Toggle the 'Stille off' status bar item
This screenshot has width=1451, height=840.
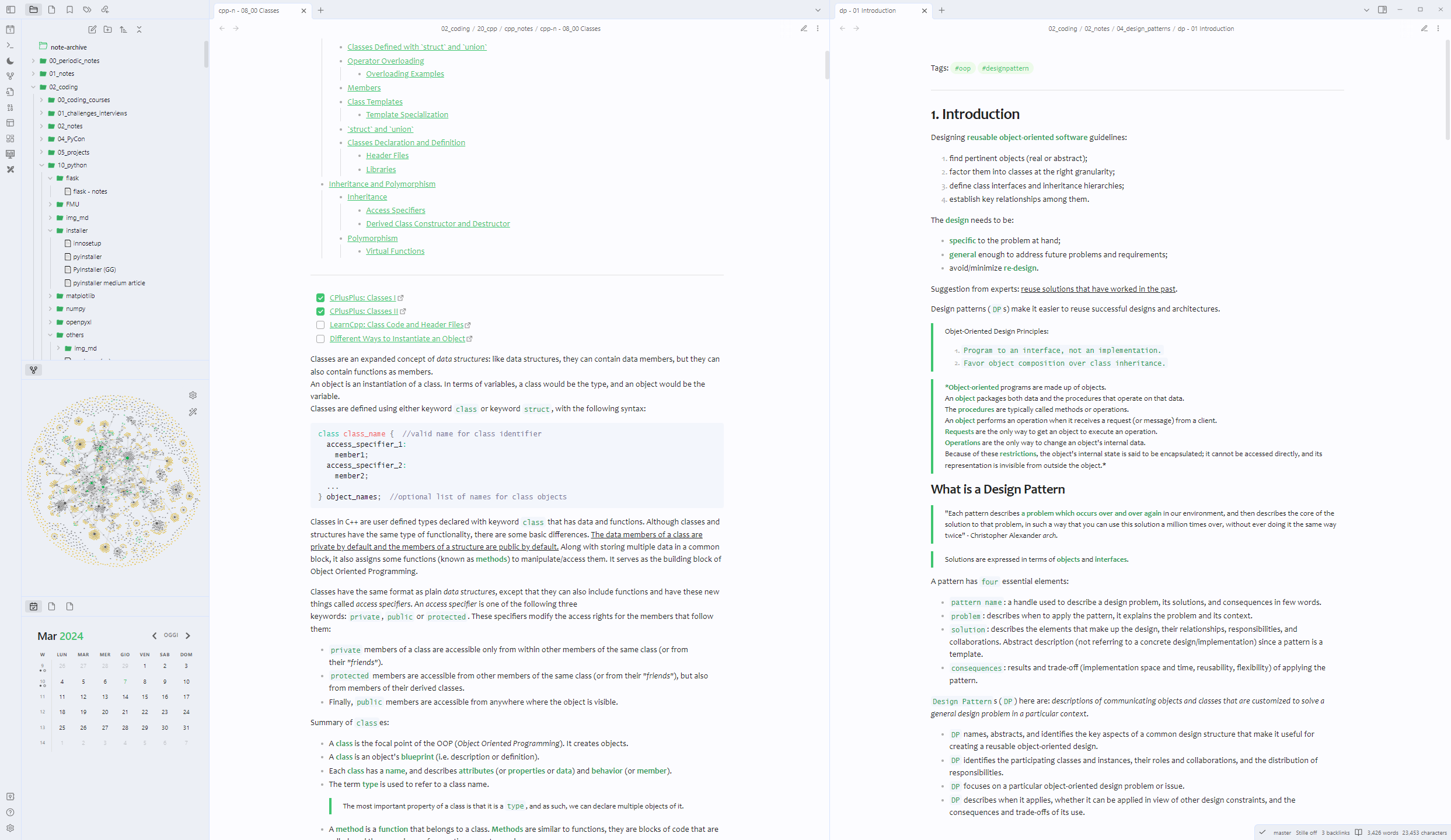[1306, 833]
